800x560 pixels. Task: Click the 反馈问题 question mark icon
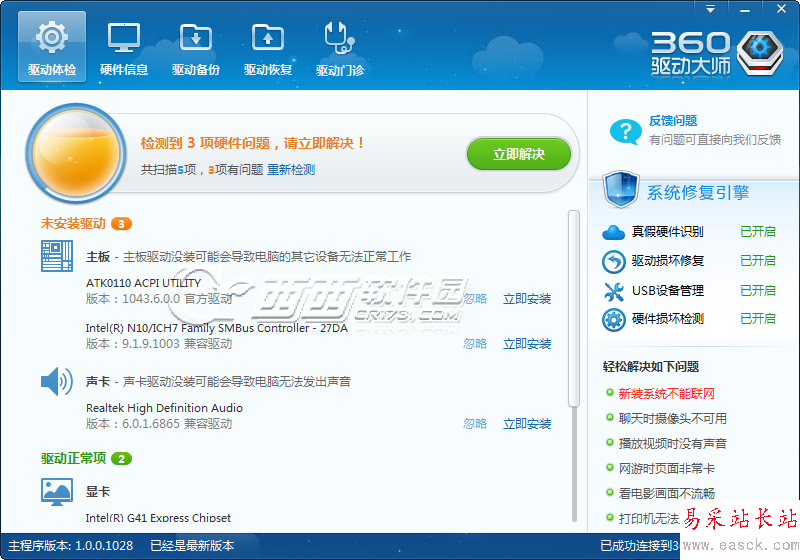[626, 132]
